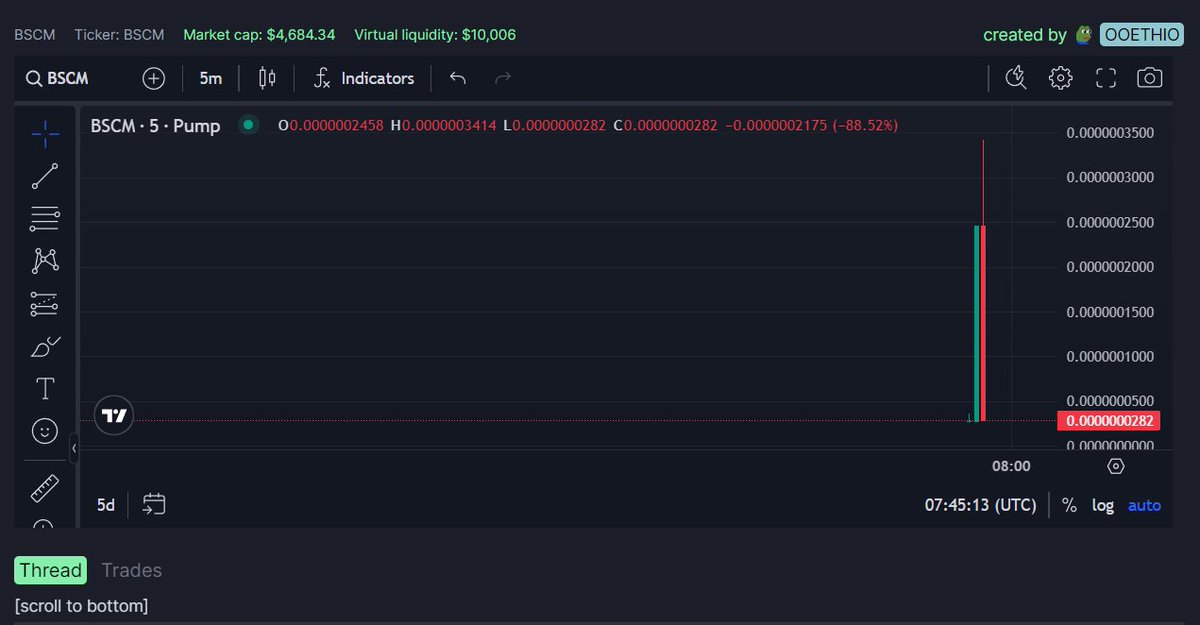
Task: Switch to the Thread tab
Action: [50, 570]
